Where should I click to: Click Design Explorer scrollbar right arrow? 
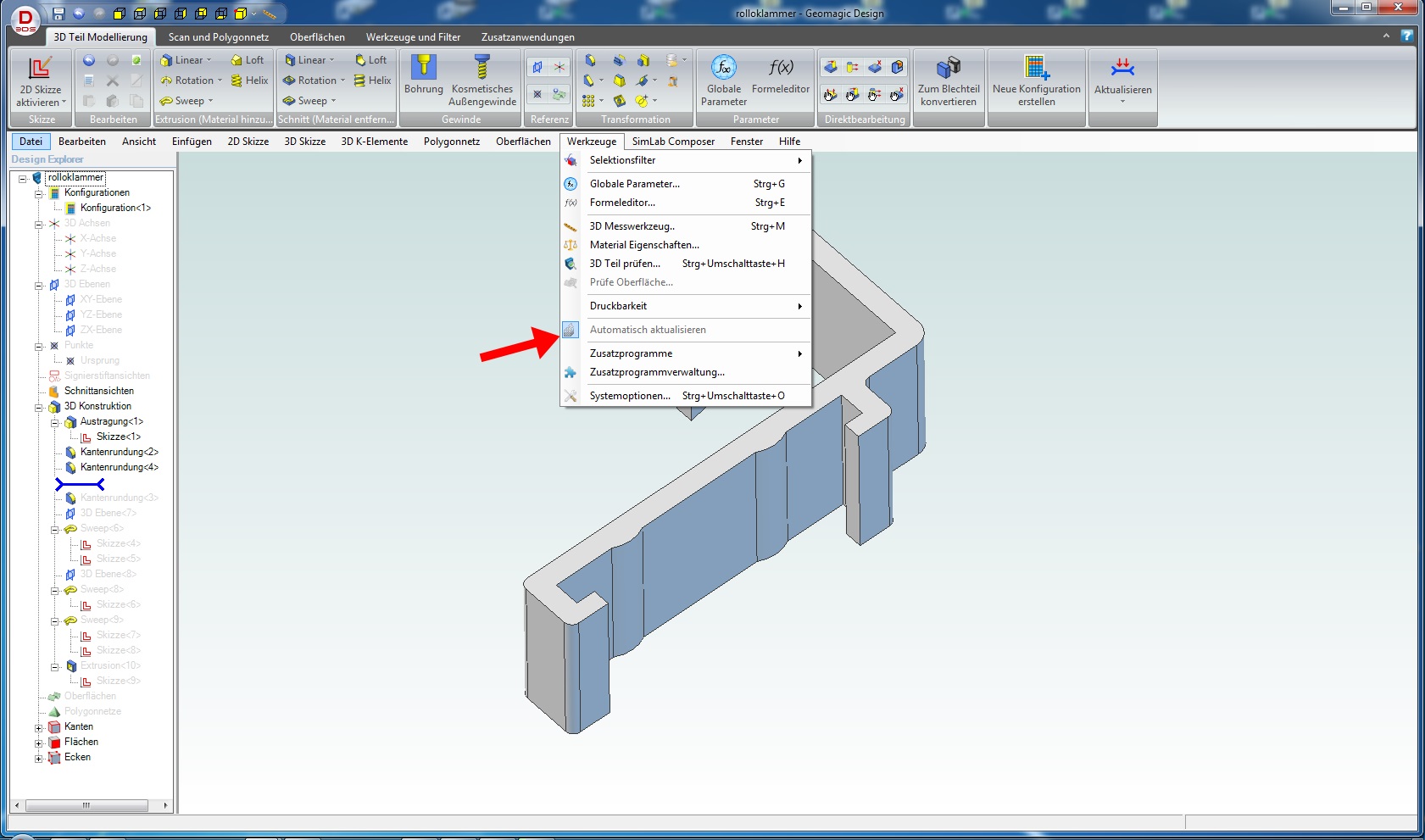pyautogui.click(x=165, y=805)
